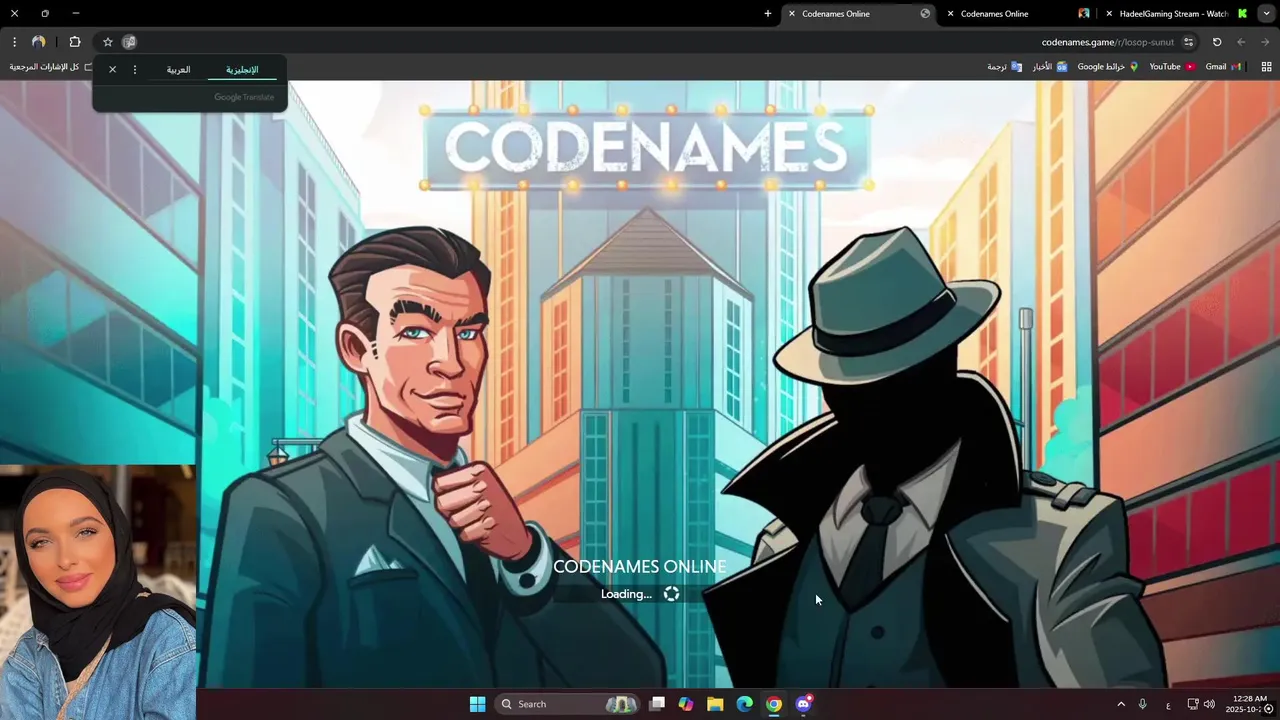Reload the current page
The image size is (1280, 720).
point(1217,42)
